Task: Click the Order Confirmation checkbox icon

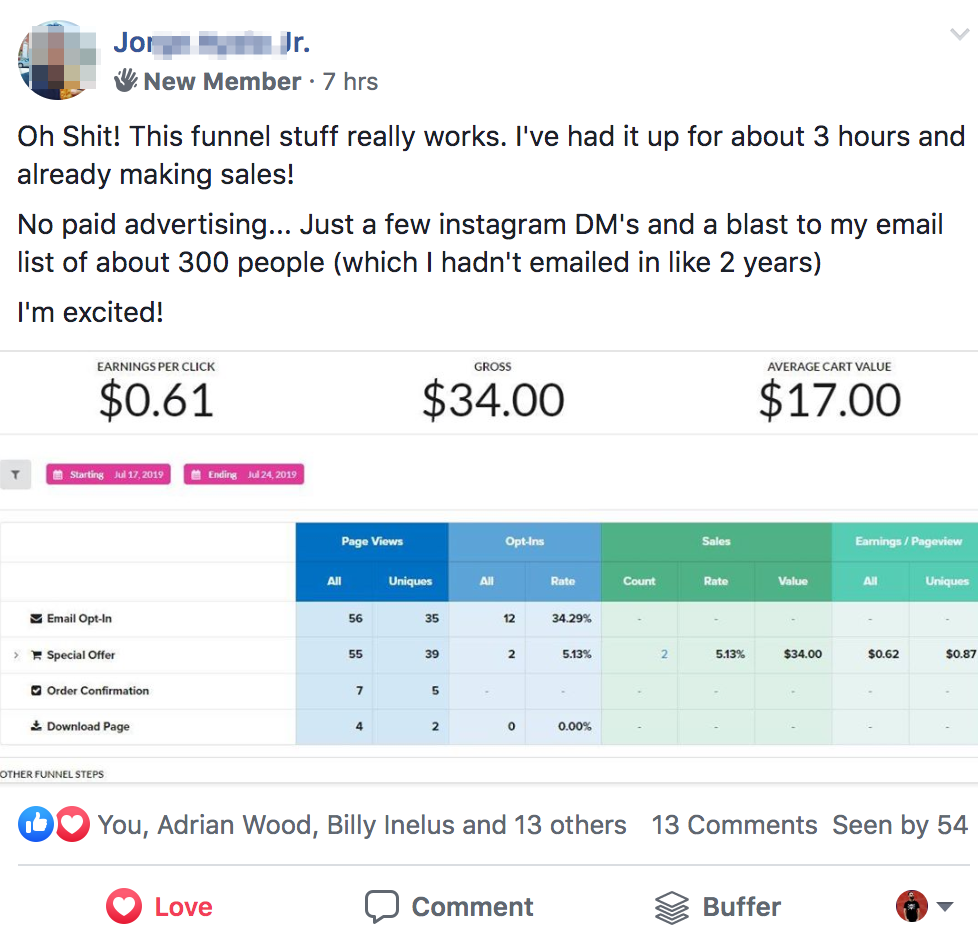Action: click(x=36, y=691)
